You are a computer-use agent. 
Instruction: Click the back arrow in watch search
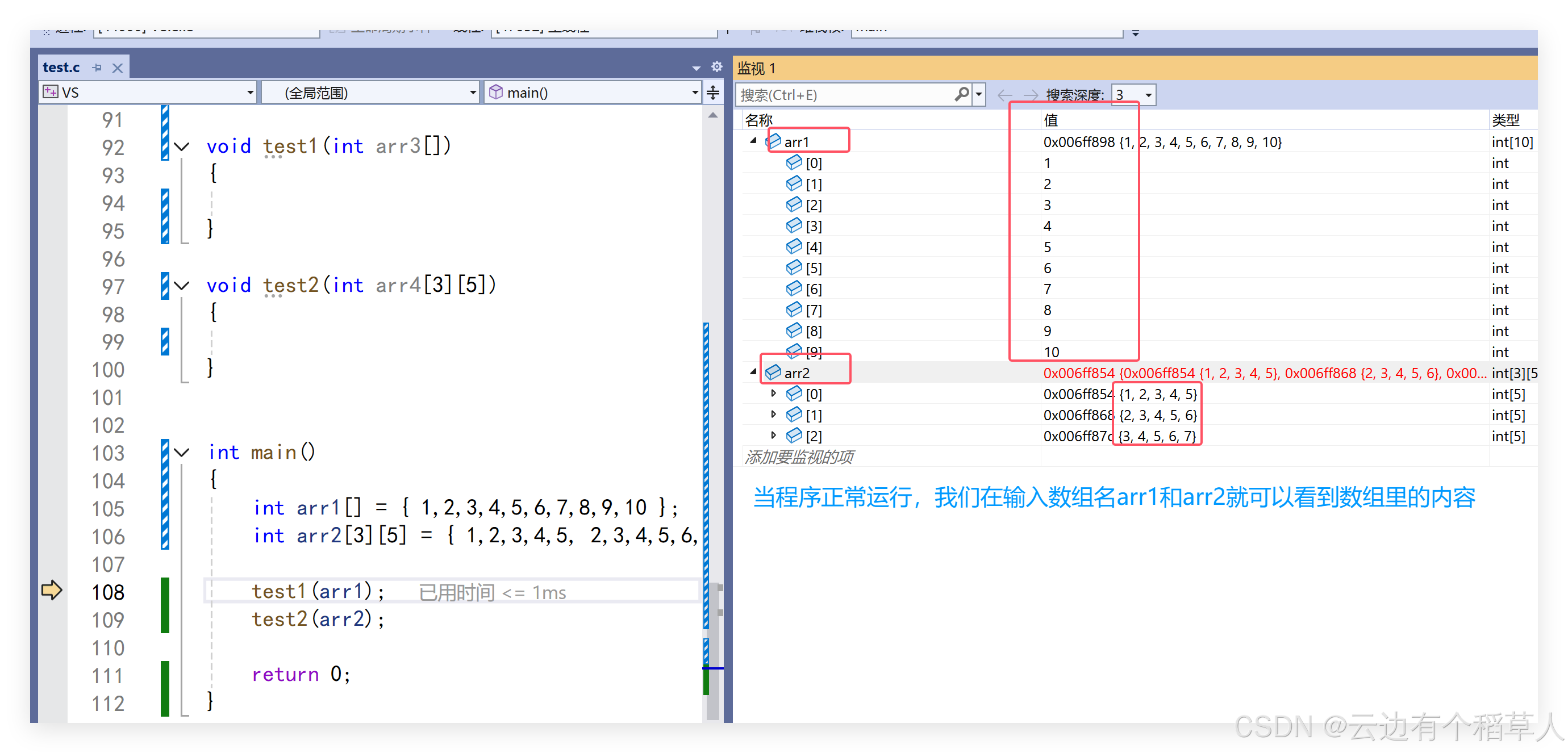click(1004, 95)
